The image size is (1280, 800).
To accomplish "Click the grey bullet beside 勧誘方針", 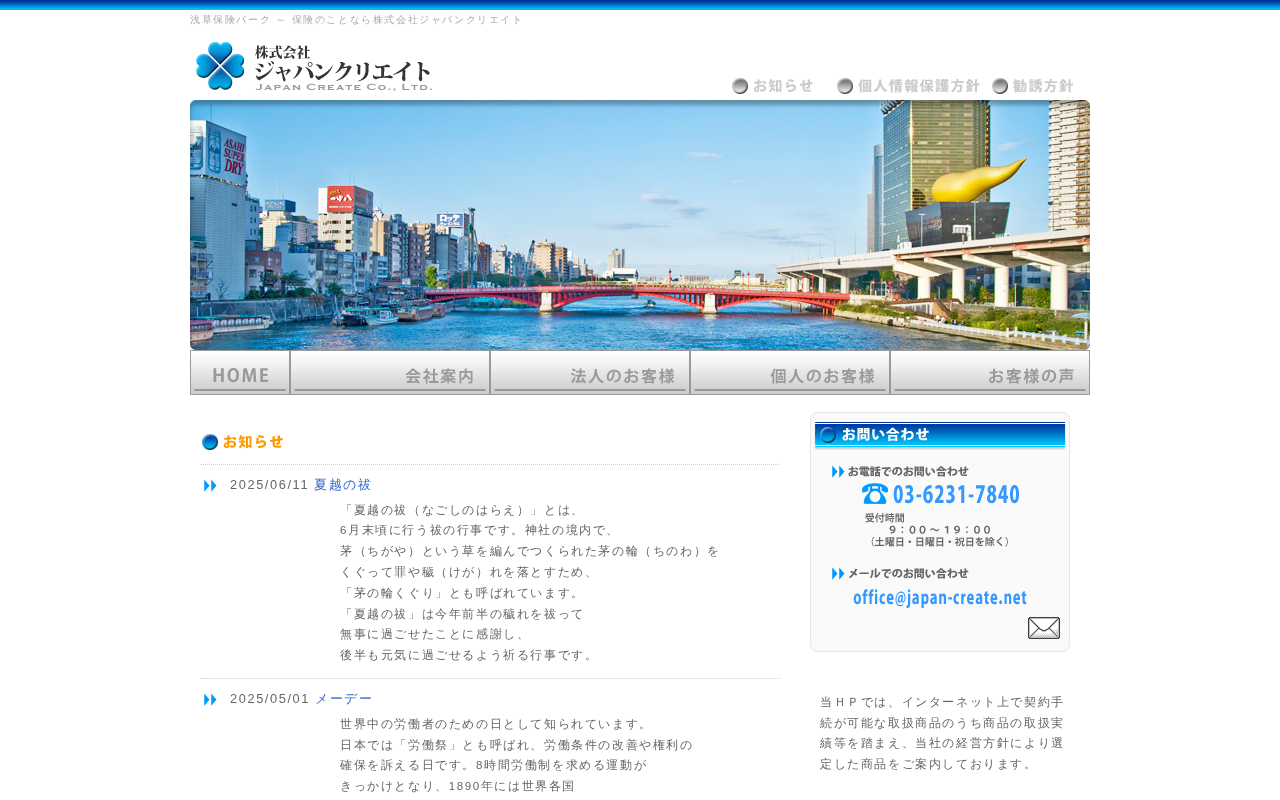I will tap(1000, 86).
